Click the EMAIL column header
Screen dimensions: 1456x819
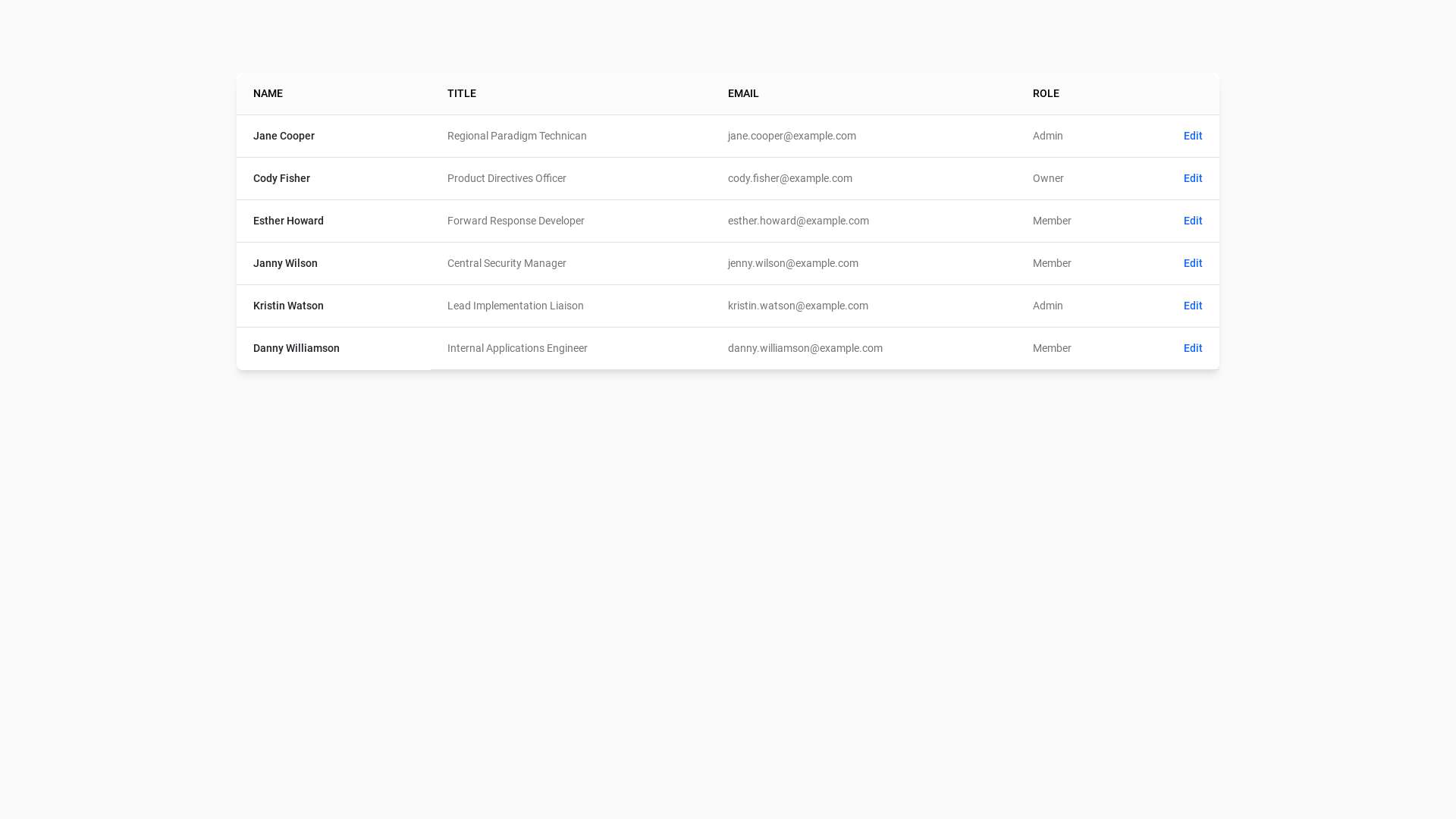(x=742, y=93)
